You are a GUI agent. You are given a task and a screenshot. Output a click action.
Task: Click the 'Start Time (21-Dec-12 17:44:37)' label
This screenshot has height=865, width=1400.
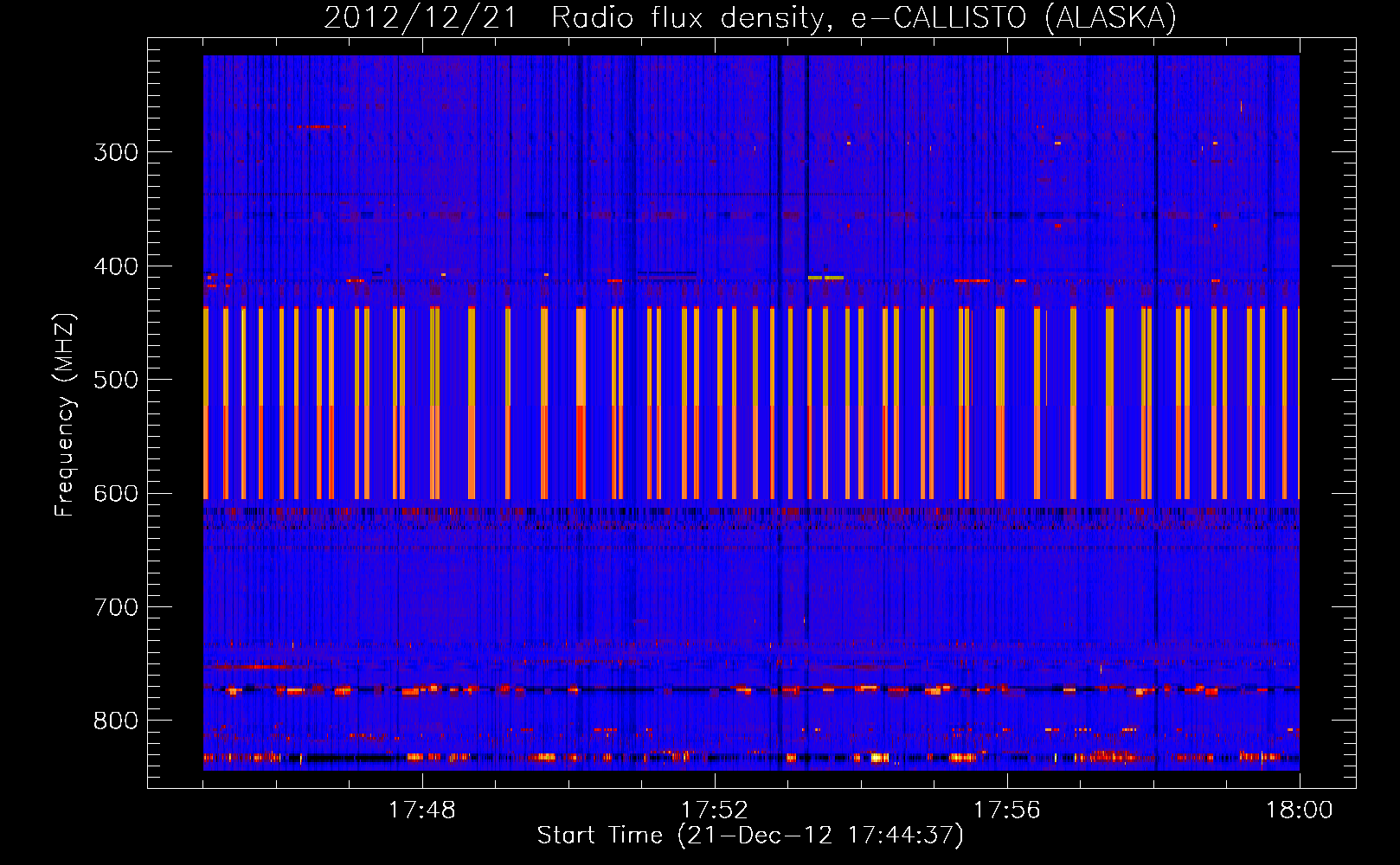coord(750,836)
